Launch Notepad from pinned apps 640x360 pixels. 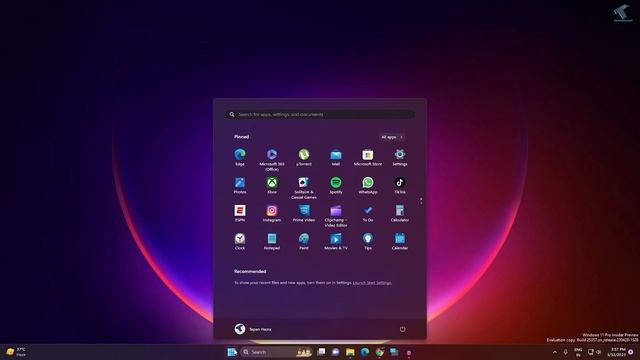(272, 241)
